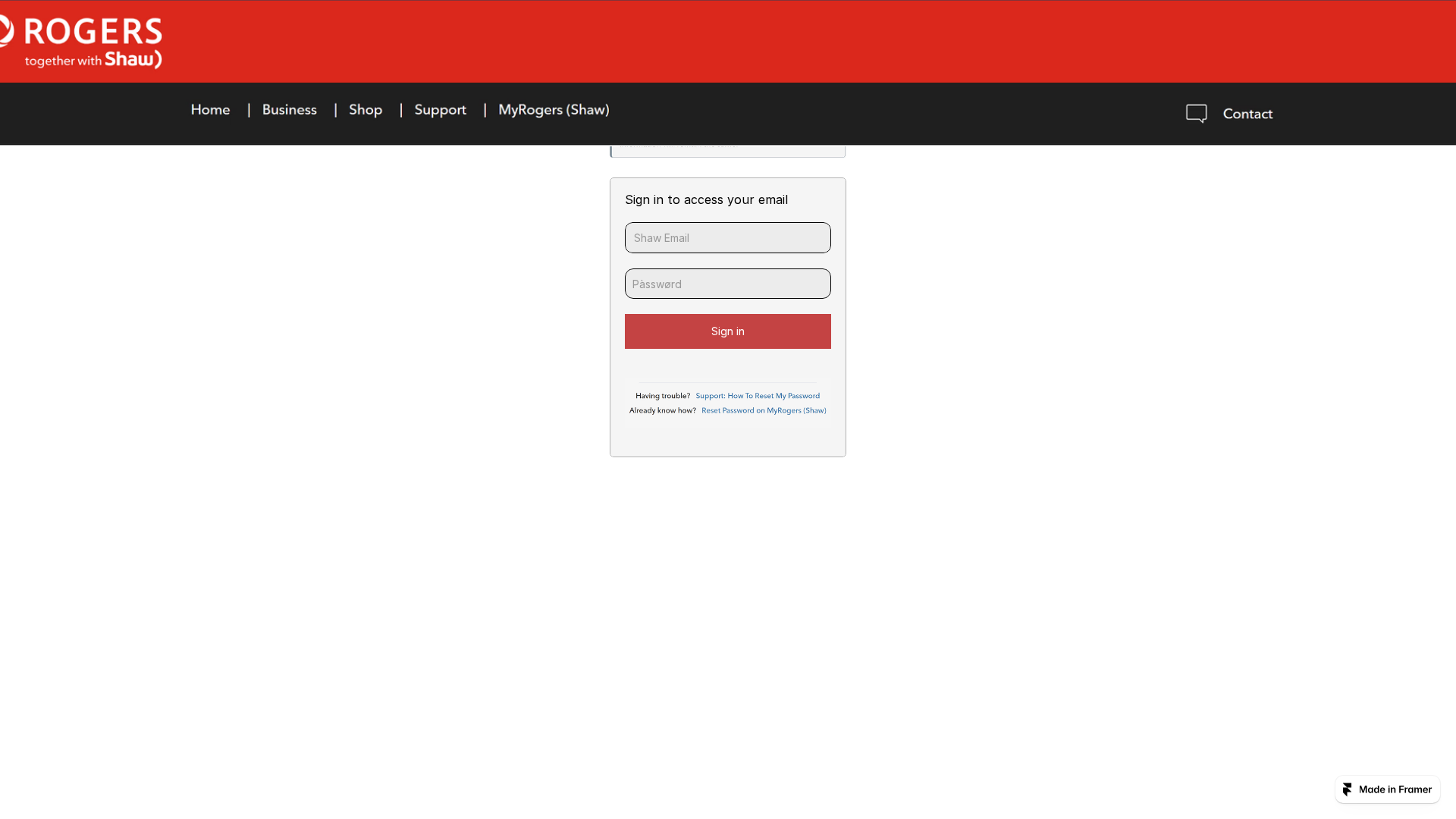Image resolution: width=1456 pixels, height=819 pixels.
Task: Open Reset Password on MyRogers (Shaw) link
Action: pyautogui.click(x=764, y=410)
